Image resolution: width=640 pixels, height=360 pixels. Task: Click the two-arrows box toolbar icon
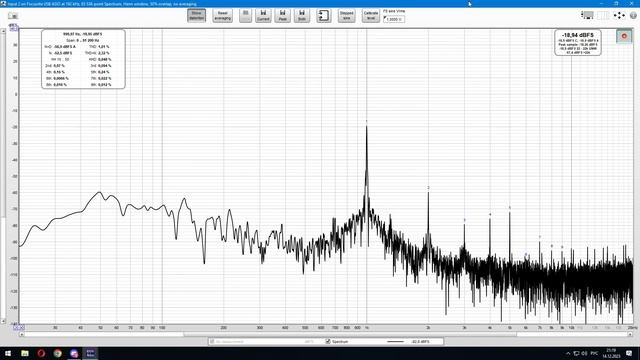tap(324, 16)
